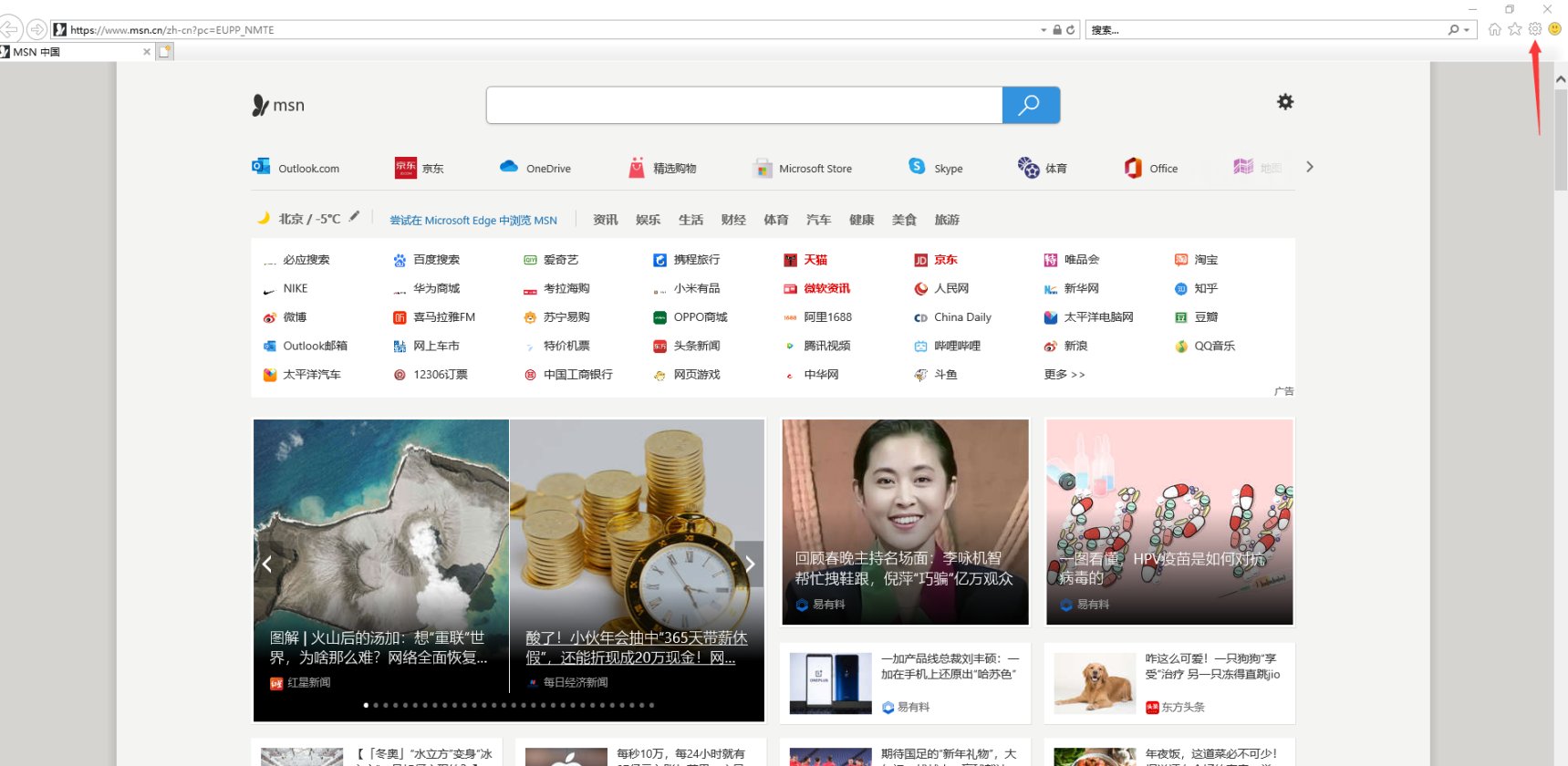Select the 财经 navigation category

pyautogui.click(x=732, y=220)
